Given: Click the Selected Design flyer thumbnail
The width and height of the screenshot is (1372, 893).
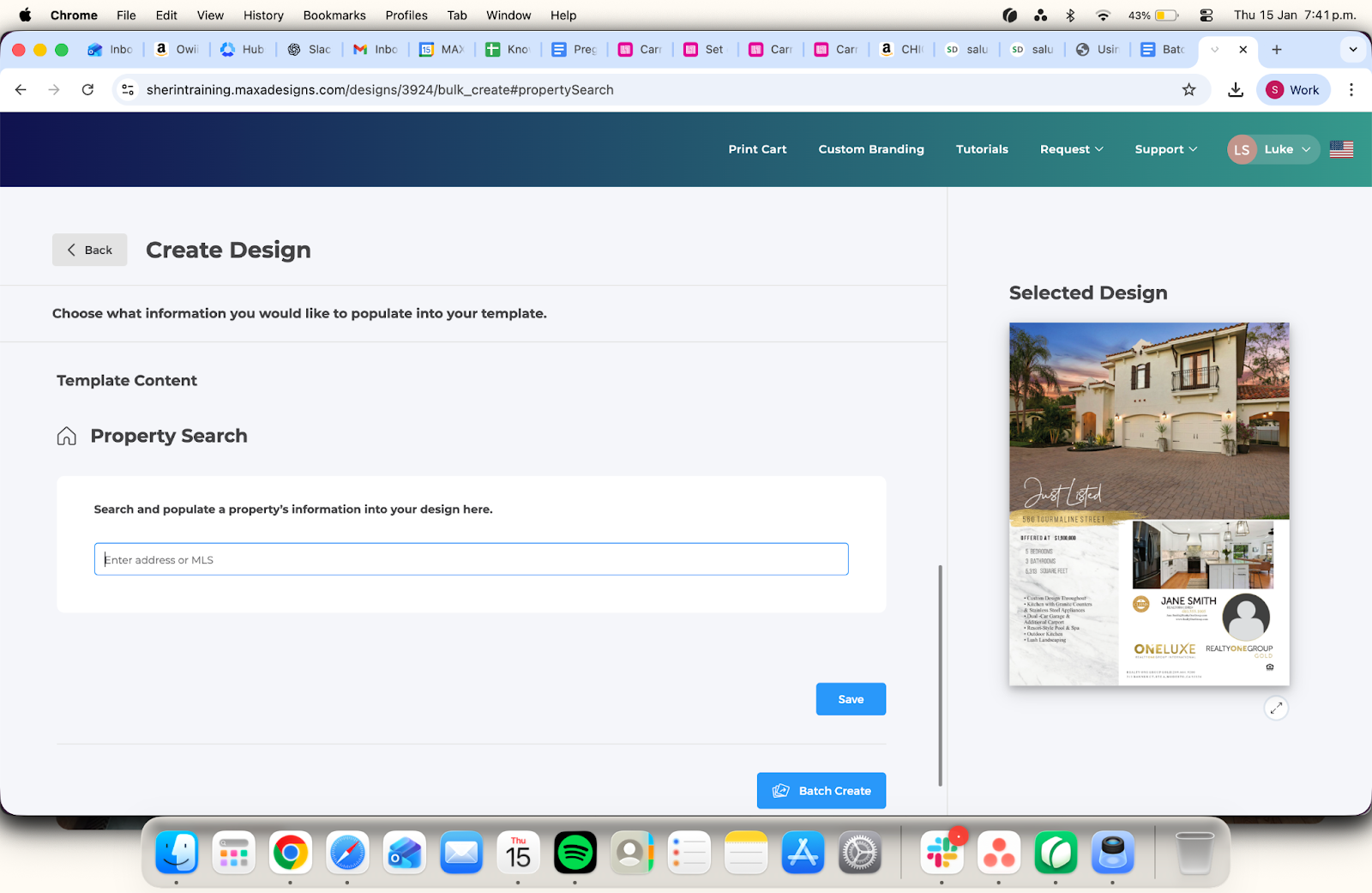Looking at the screenshot, I should click(x=1149, y=504).
